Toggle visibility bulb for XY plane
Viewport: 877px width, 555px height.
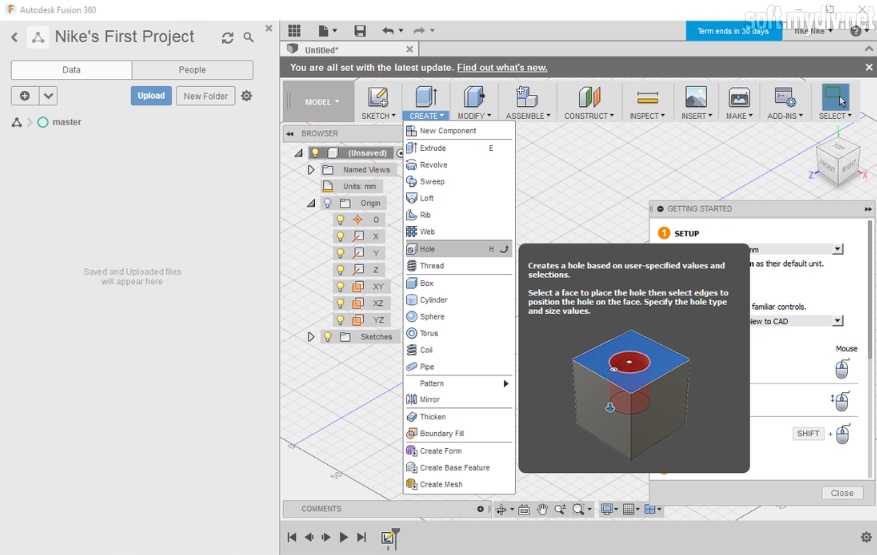(x=340, y=287)
